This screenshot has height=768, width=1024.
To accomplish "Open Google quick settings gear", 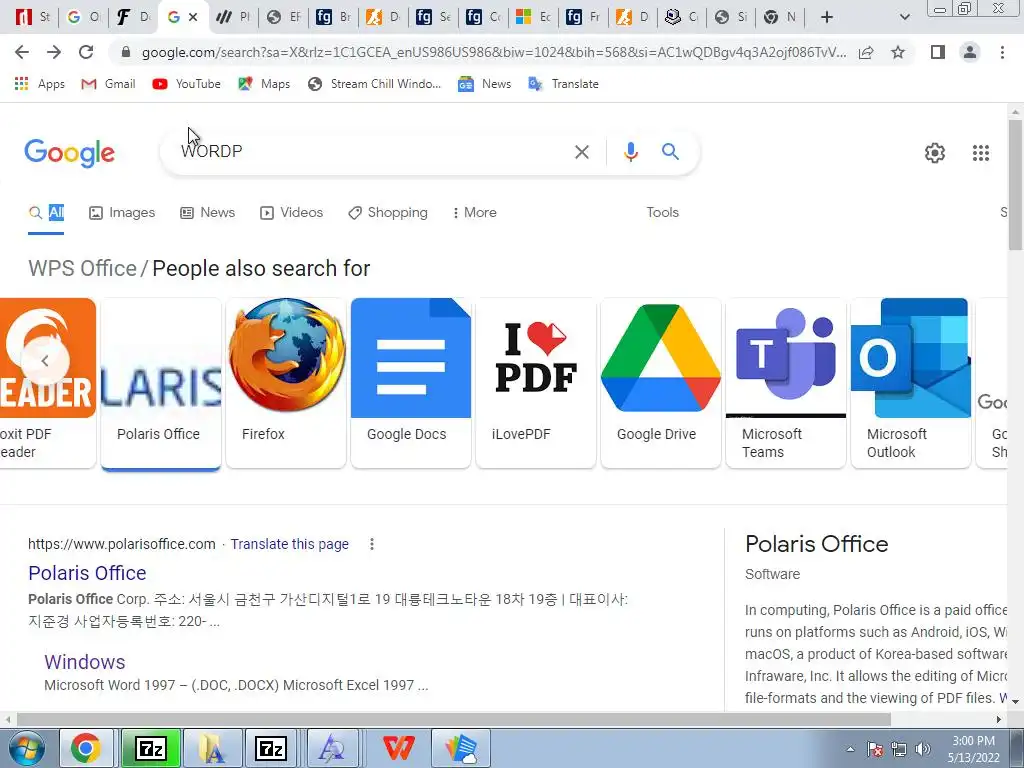I will [935, 153].
